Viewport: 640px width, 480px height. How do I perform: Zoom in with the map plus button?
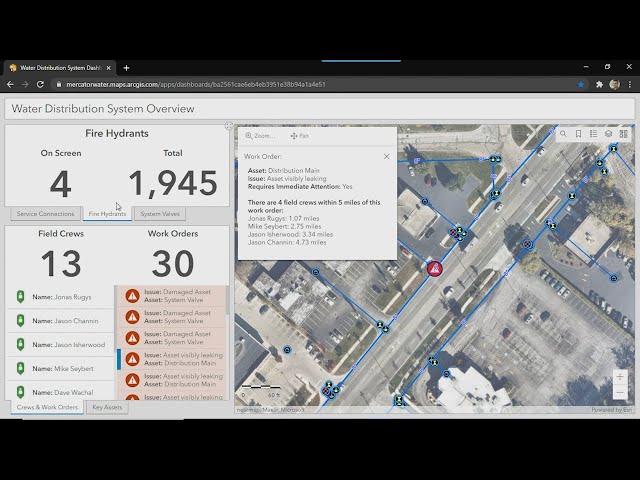click(620, 377)
